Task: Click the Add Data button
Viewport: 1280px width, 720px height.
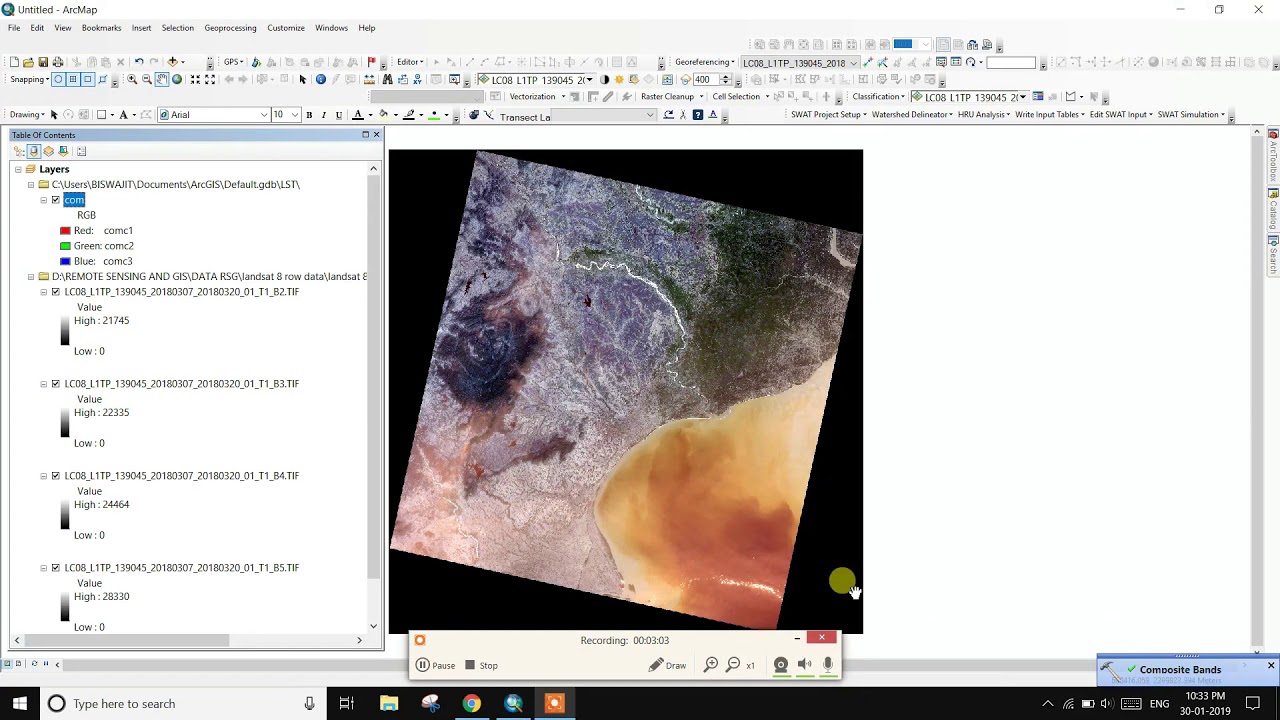Action: 172,62
